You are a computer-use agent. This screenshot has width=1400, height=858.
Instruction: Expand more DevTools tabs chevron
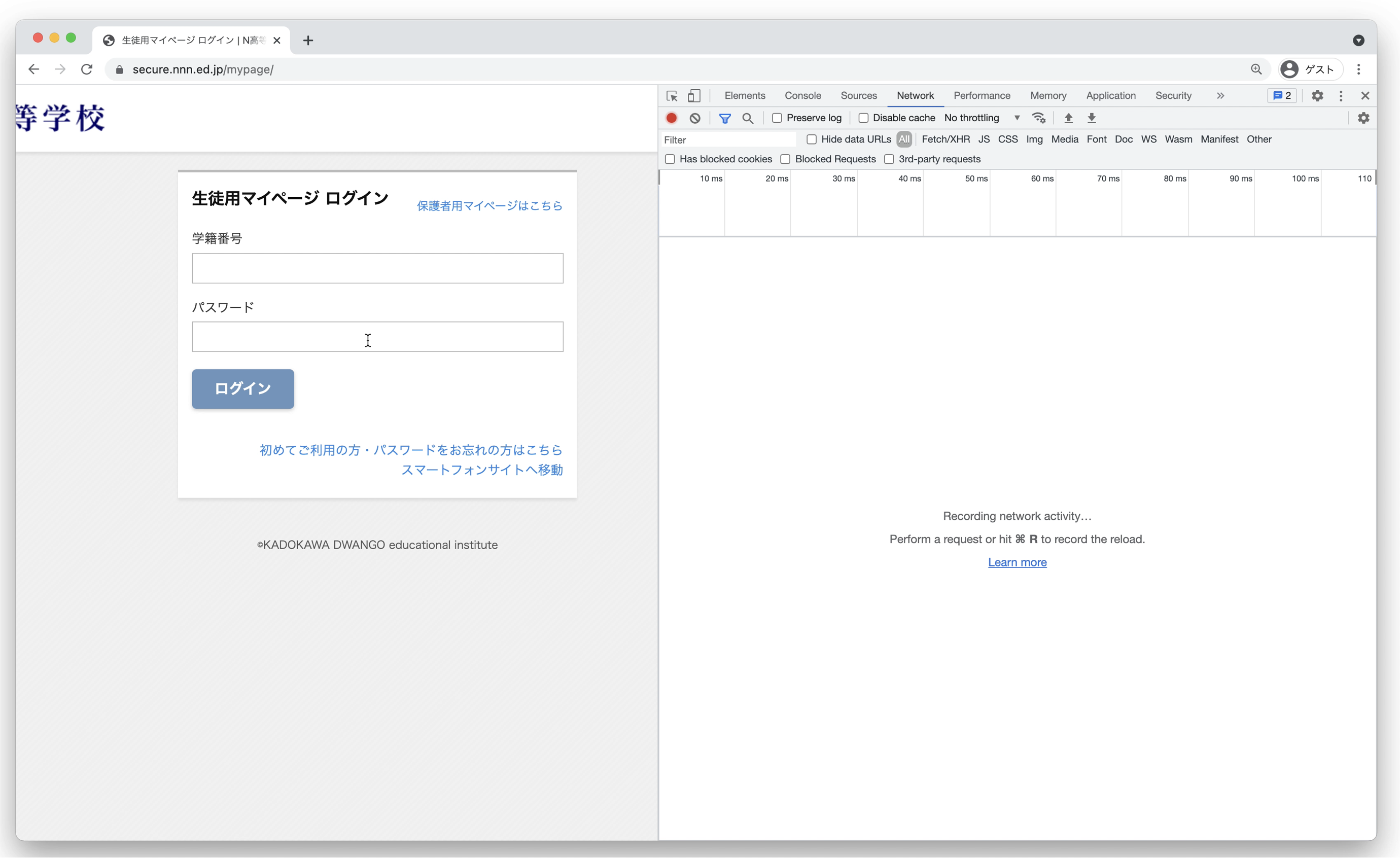(x=1220, y=96)
